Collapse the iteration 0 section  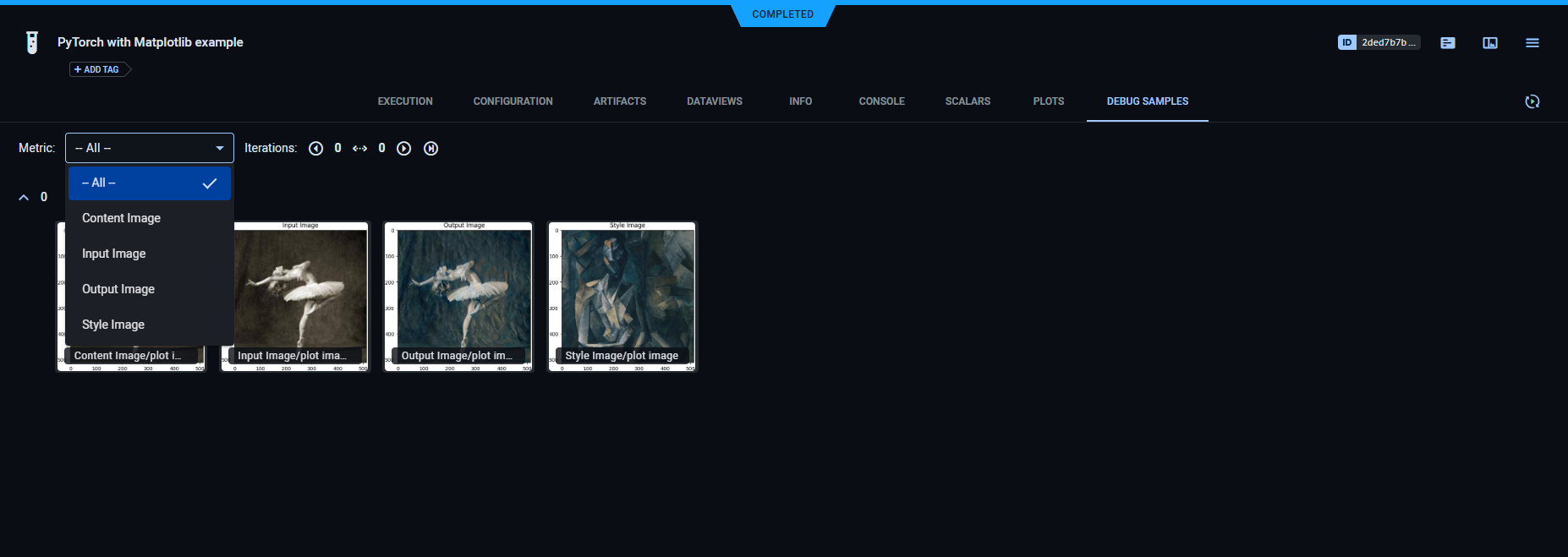[x=24, y=198]
